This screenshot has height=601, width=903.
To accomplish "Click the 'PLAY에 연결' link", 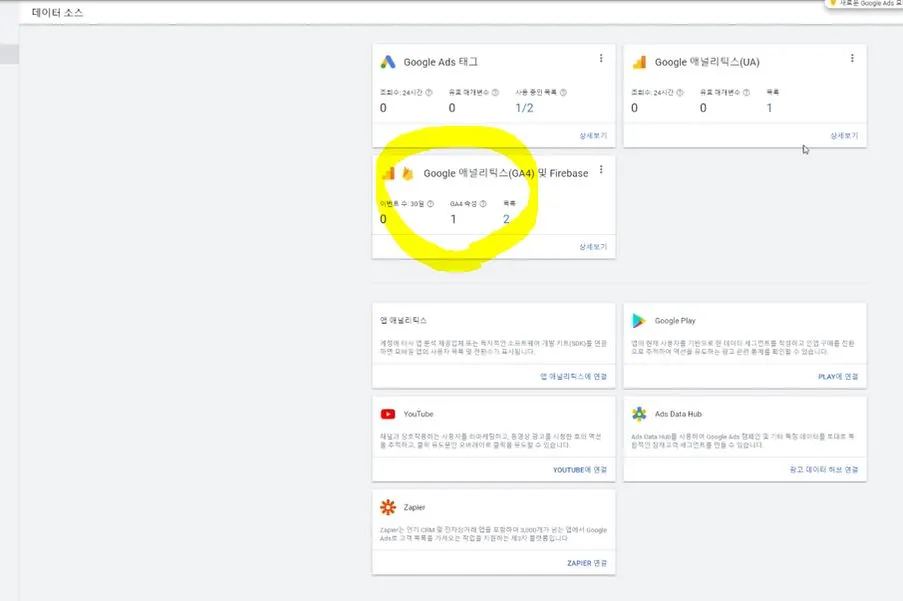I will pos(838,376).
